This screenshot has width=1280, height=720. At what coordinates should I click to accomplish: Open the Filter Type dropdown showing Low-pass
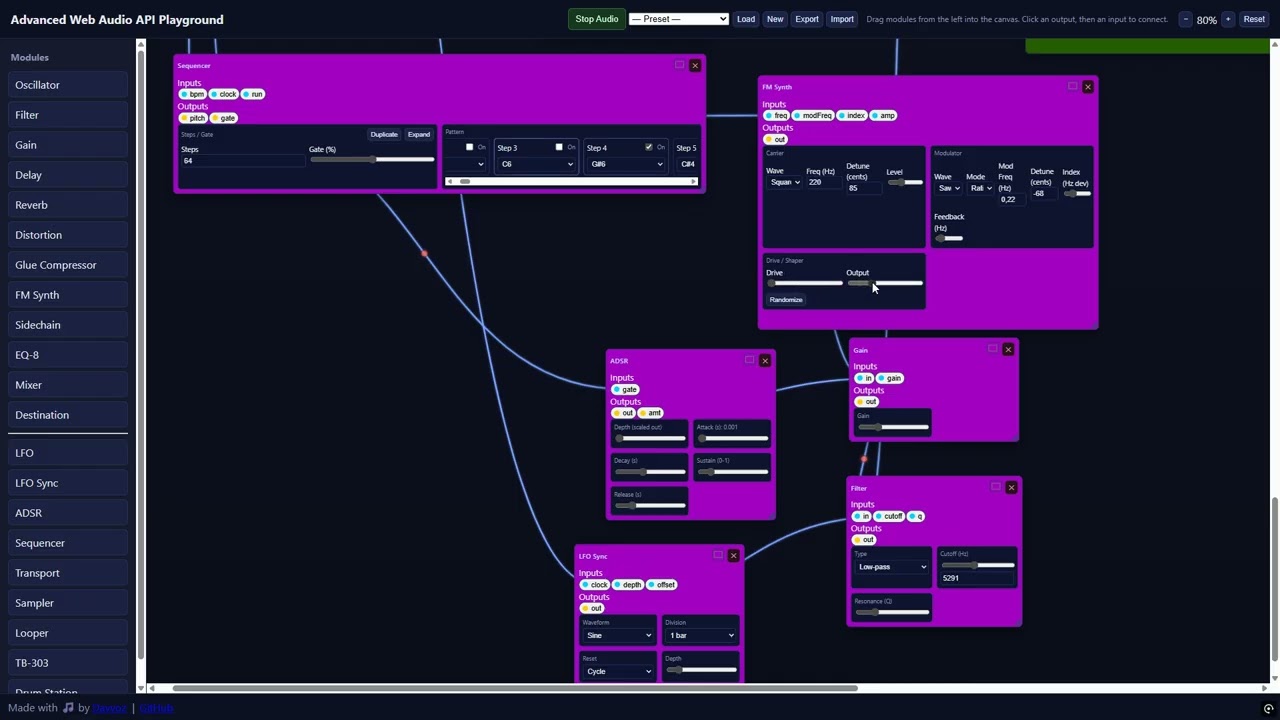892,567
